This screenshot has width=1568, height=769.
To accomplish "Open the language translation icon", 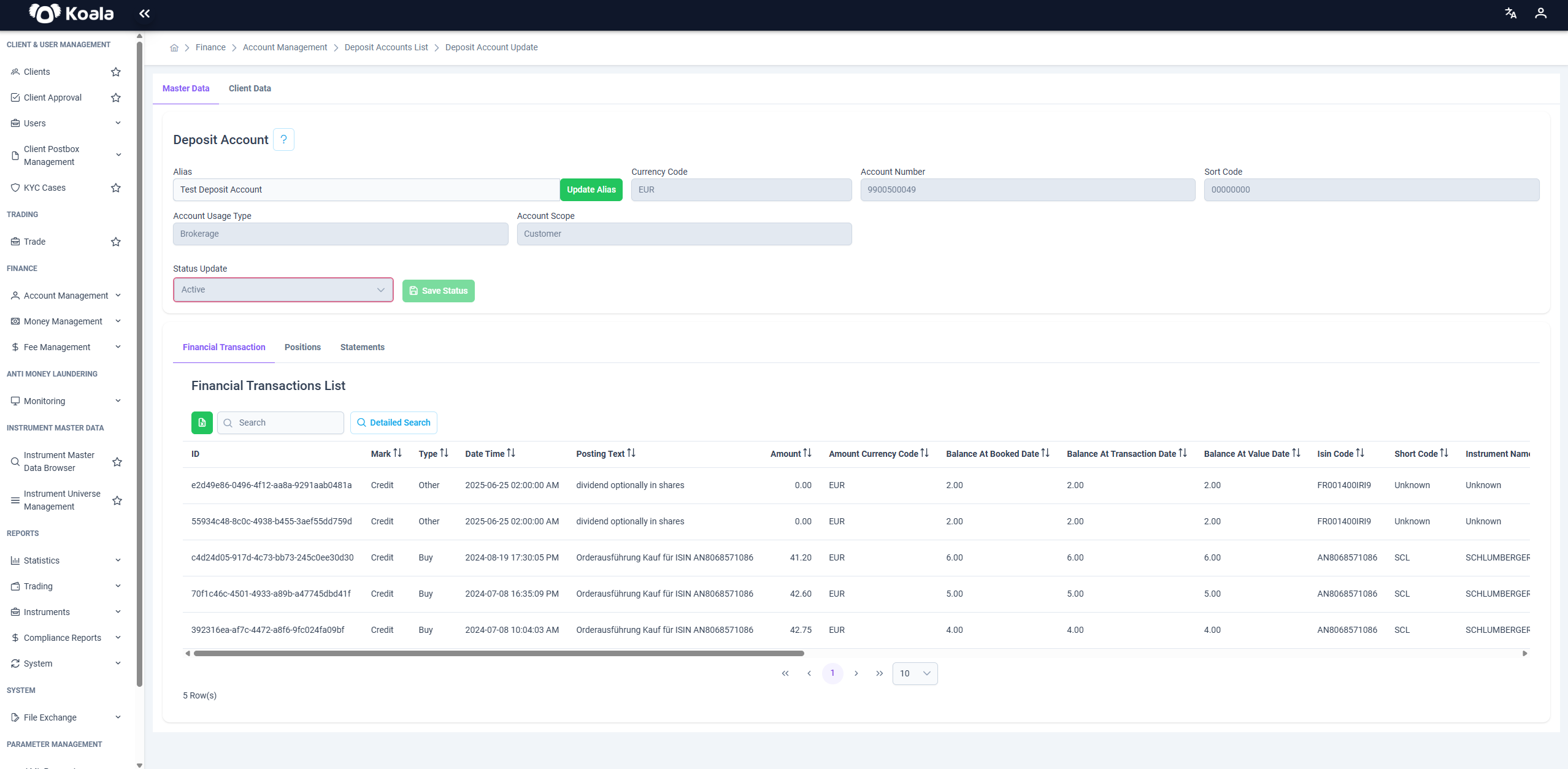I will (1510, 13).
